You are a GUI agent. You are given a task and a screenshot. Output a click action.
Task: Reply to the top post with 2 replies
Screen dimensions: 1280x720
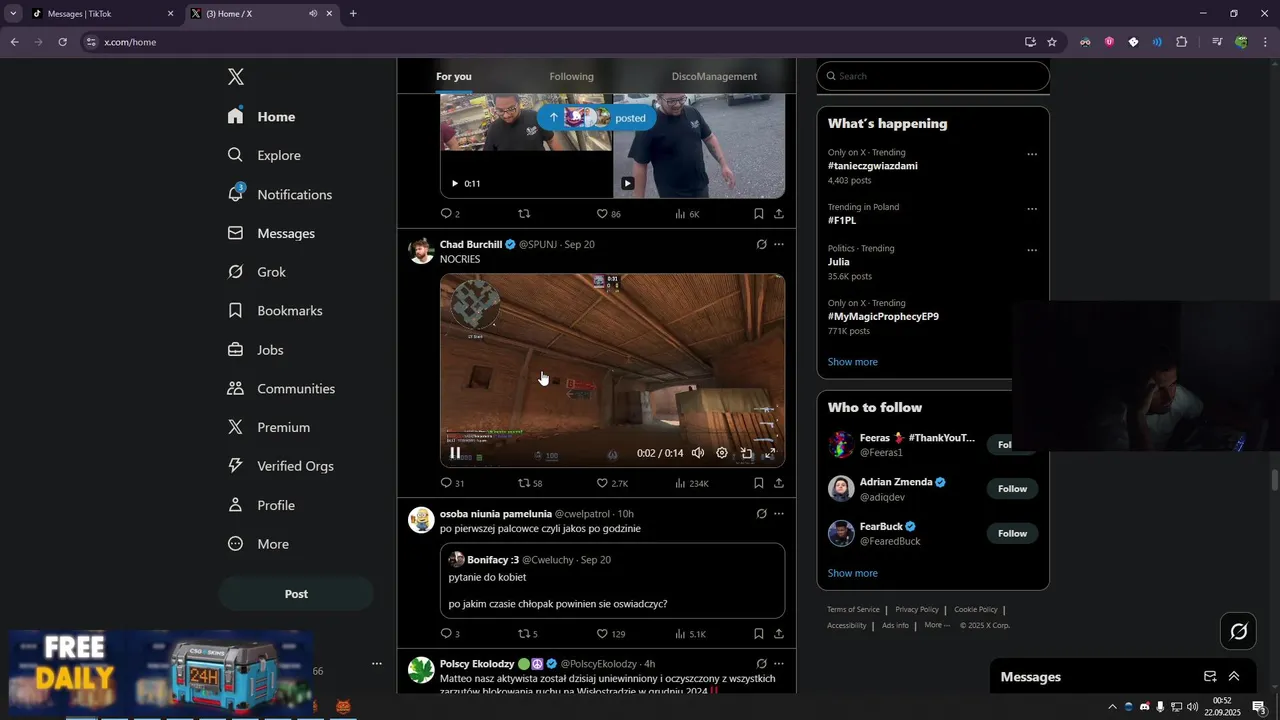pos(450,214)
